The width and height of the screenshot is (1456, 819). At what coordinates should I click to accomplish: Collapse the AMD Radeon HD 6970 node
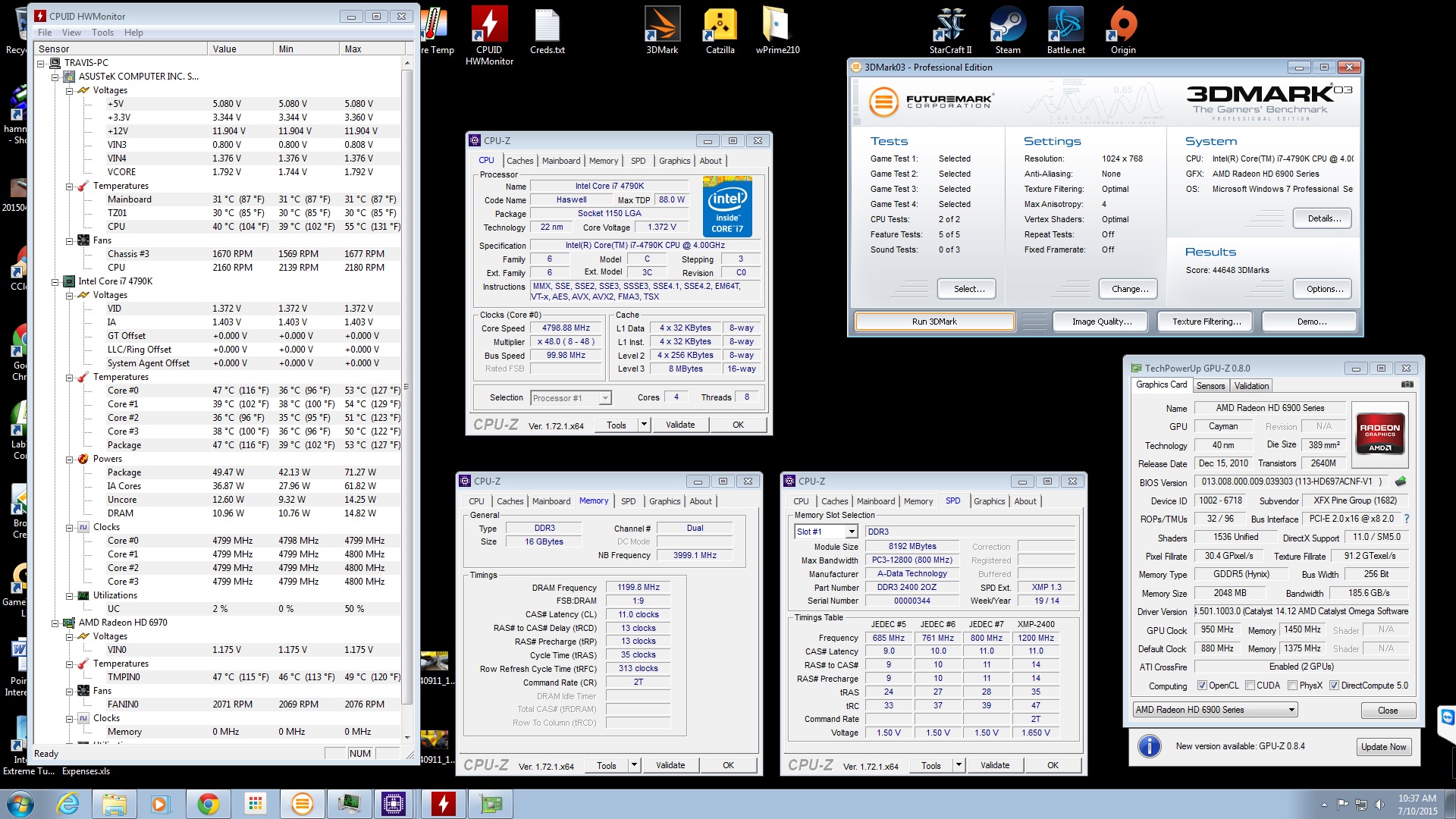coord(55,623)
